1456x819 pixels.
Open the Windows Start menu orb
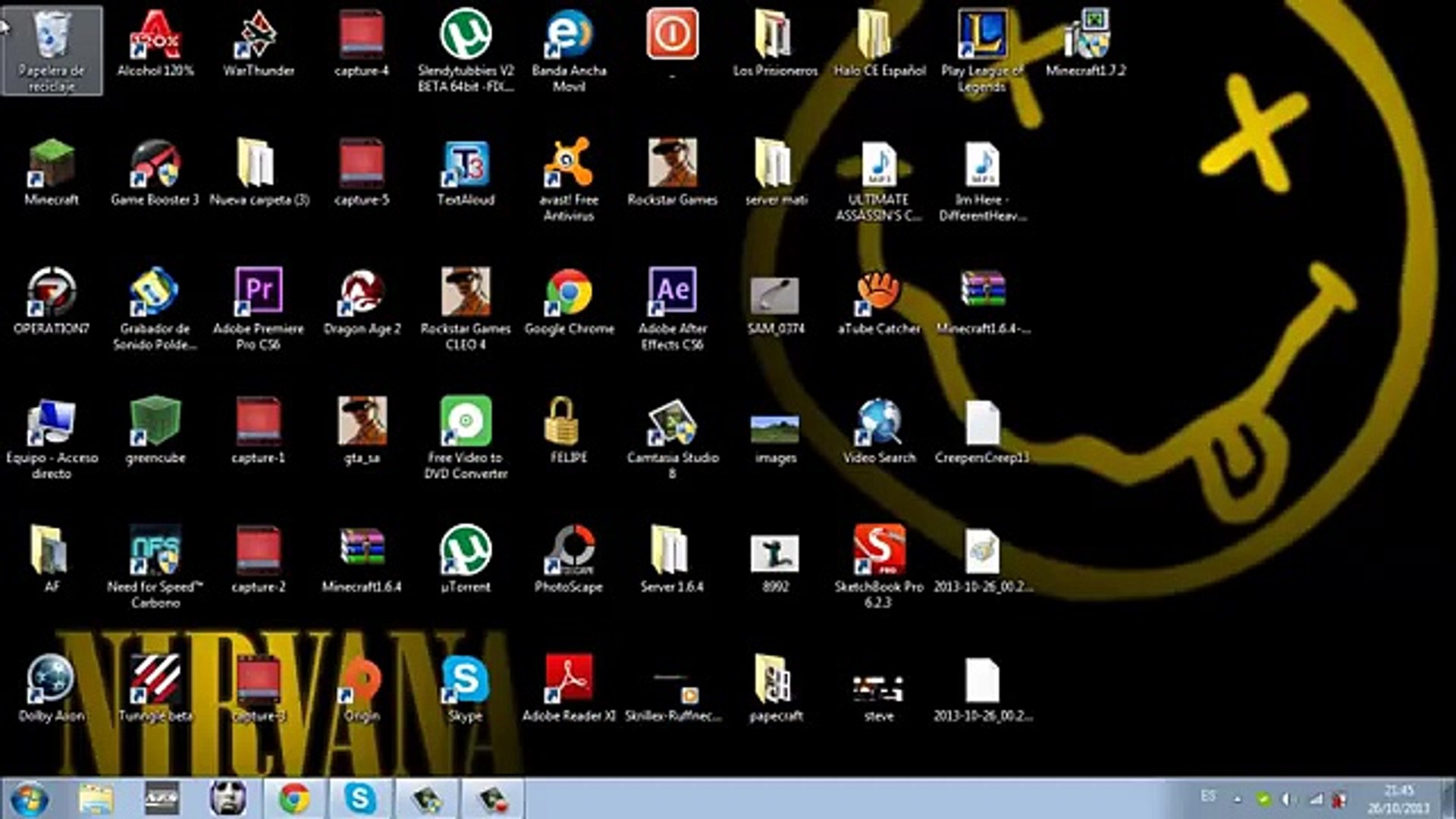(x=29, y=799)
